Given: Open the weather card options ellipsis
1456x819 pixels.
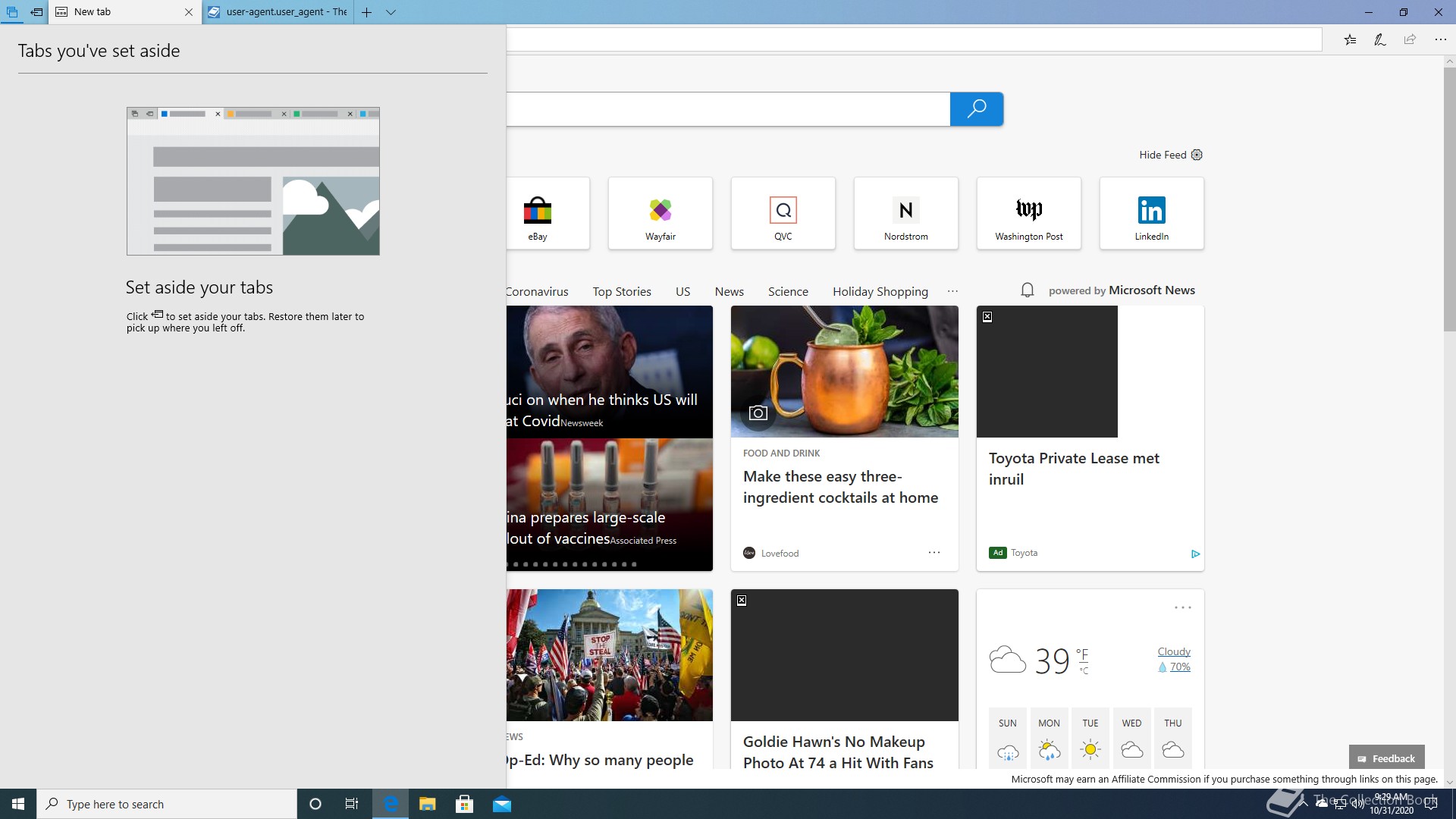Looking at the screenshot, I should coord(1183,607).
